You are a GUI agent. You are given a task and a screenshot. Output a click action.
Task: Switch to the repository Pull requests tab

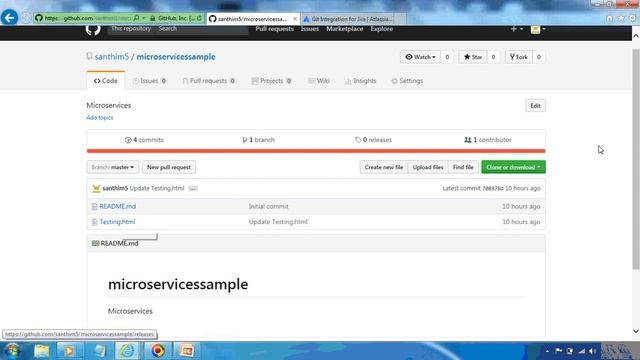pos(209,81)
